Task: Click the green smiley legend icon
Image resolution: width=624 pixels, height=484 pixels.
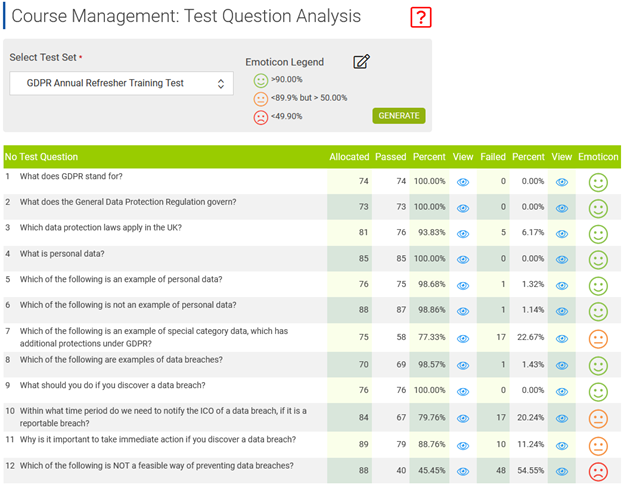Action: [x=260, y=79]
